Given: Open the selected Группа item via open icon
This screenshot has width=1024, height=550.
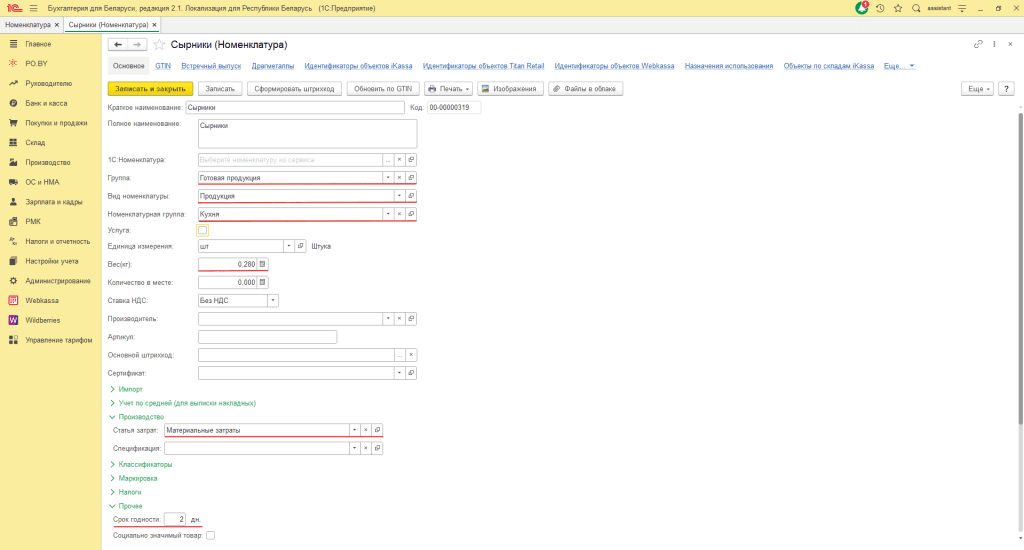Looking at the screenshot, I should coord(411,177).
